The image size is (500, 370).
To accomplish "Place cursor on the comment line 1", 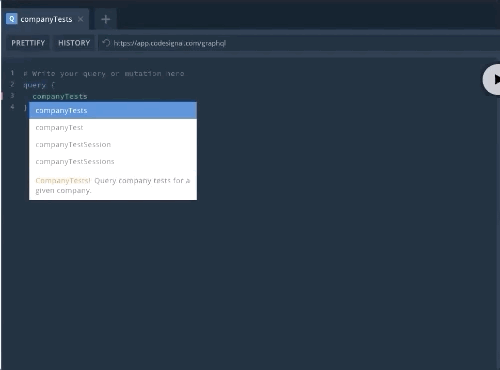I will point(103,73).
